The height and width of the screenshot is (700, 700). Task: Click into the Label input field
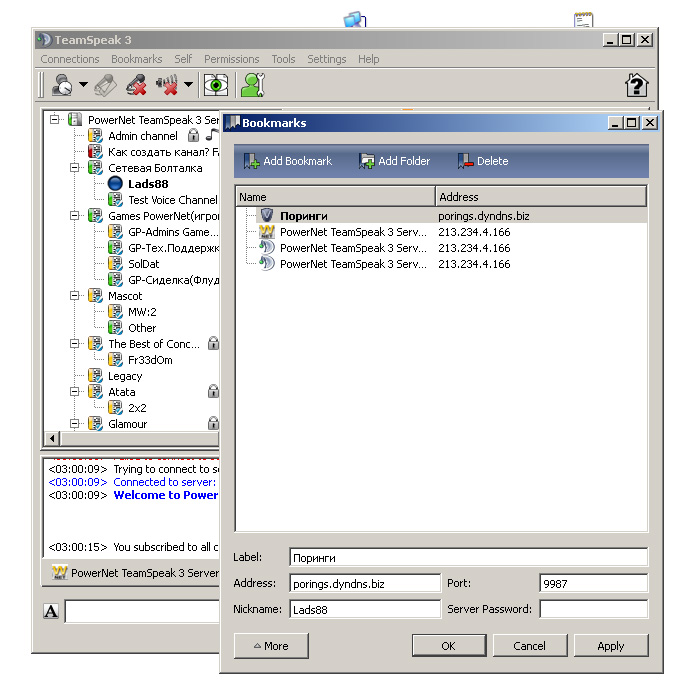[x=468, y=558]
